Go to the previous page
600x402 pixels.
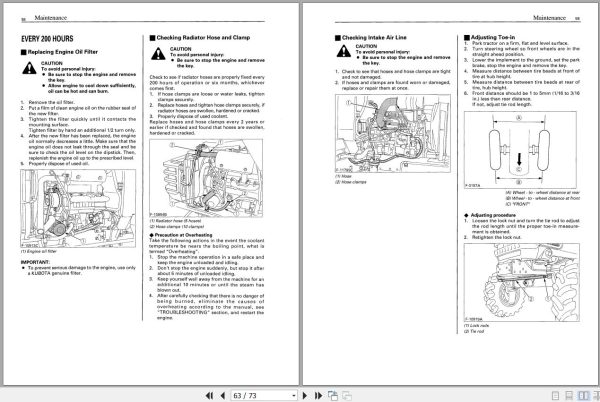pos(223,395)
